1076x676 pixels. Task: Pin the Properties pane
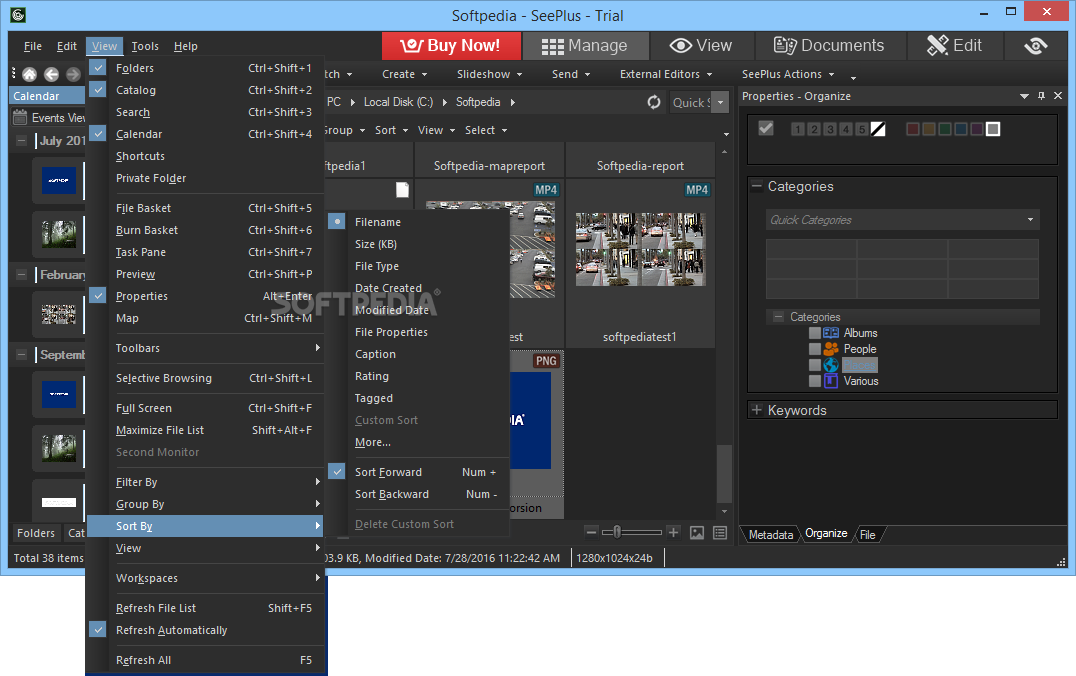point(1041,96)
